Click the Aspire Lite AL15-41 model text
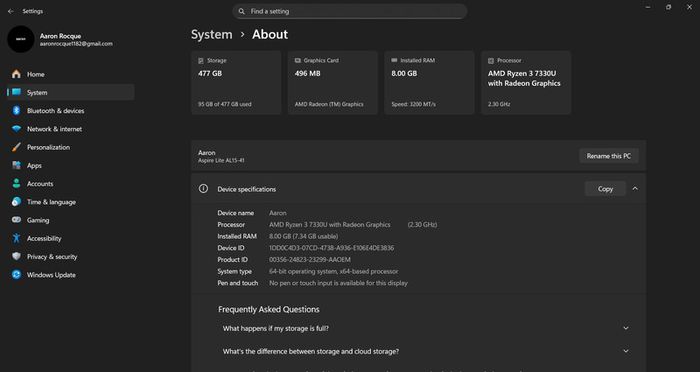The width and height of the screenshot is (700, 372). click(221, 160)
